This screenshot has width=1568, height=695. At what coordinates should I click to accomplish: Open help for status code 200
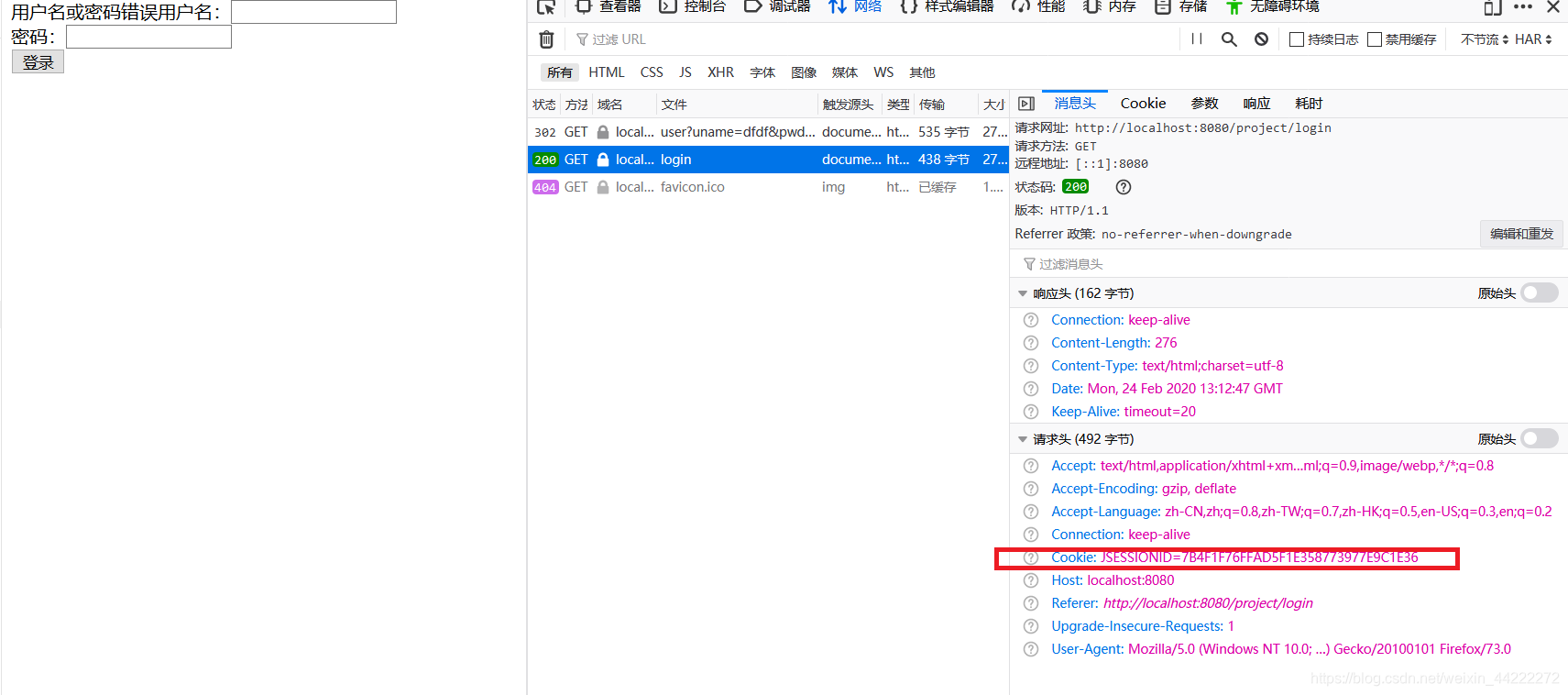tap(1124, 187)
